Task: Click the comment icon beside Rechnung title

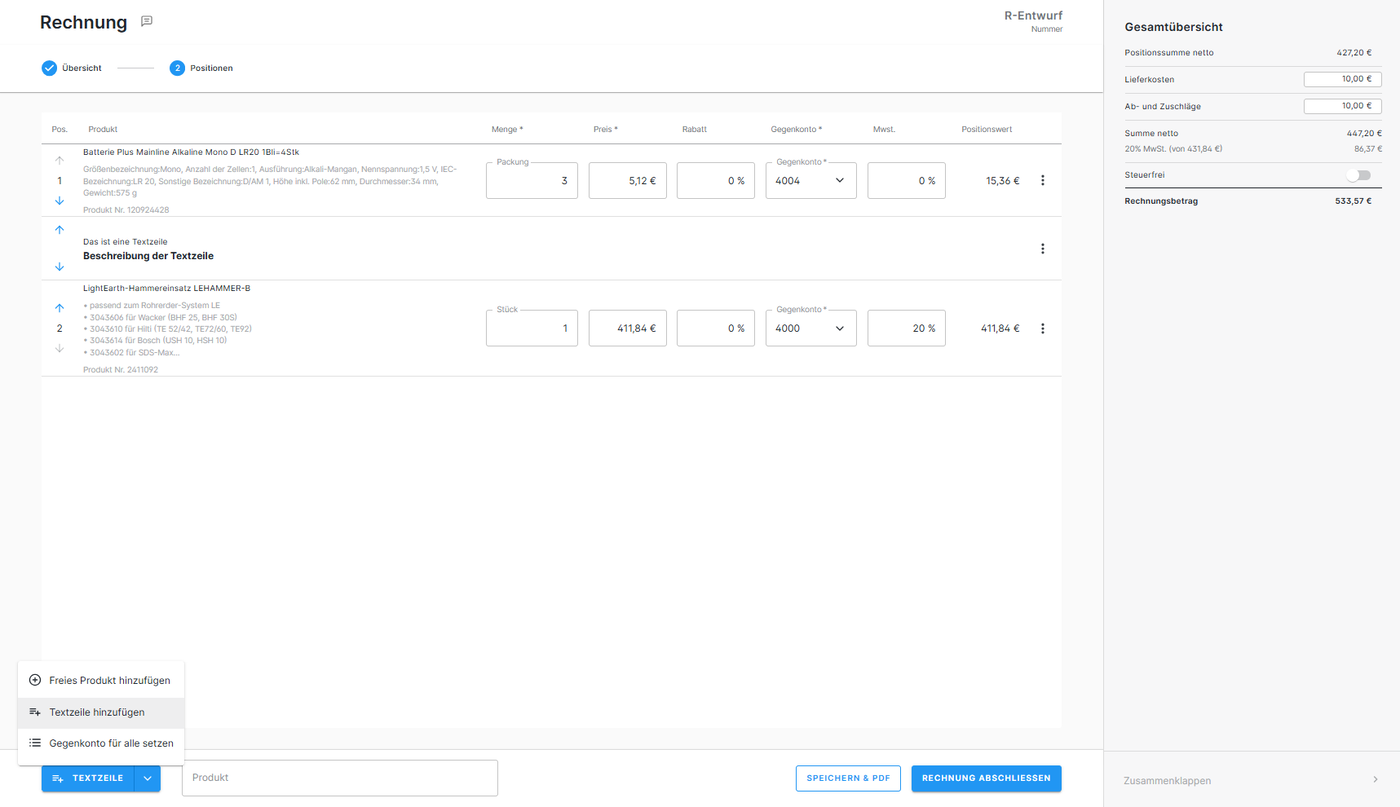Action: (x=147, y=22)
